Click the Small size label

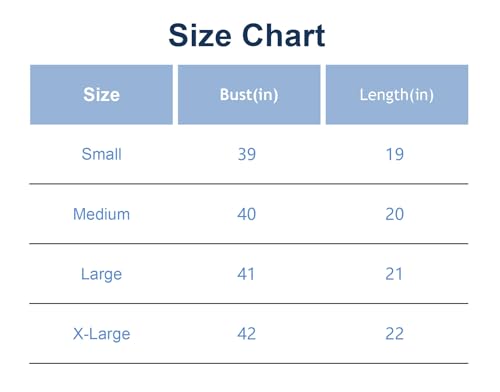click(x=101, y=154)
